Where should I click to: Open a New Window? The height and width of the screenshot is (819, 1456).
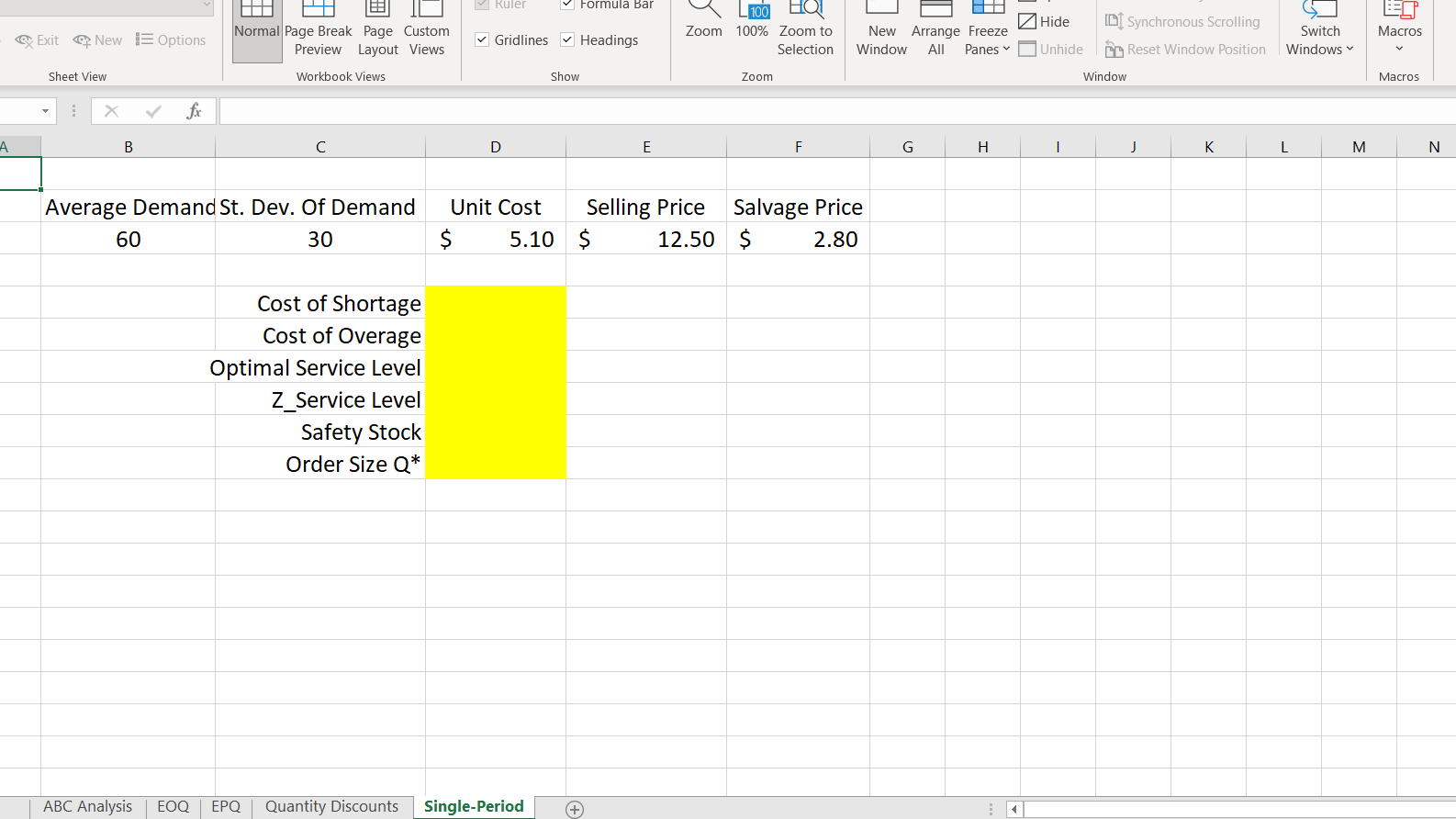(881, 29)
